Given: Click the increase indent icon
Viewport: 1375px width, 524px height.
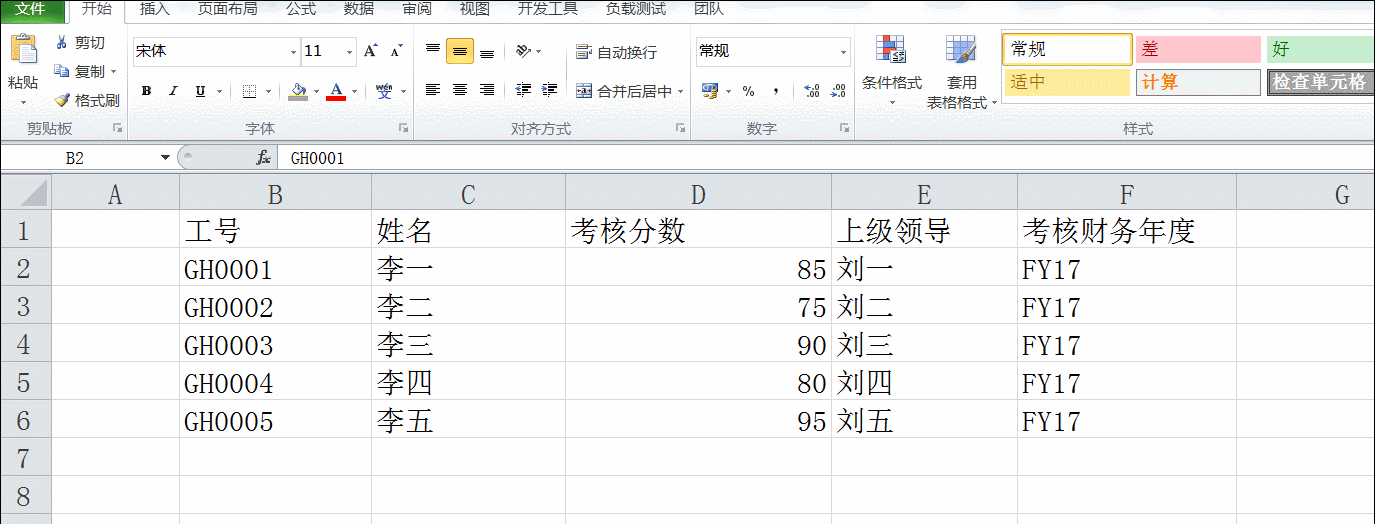Looking at the screenshot, I should [549, 90].
